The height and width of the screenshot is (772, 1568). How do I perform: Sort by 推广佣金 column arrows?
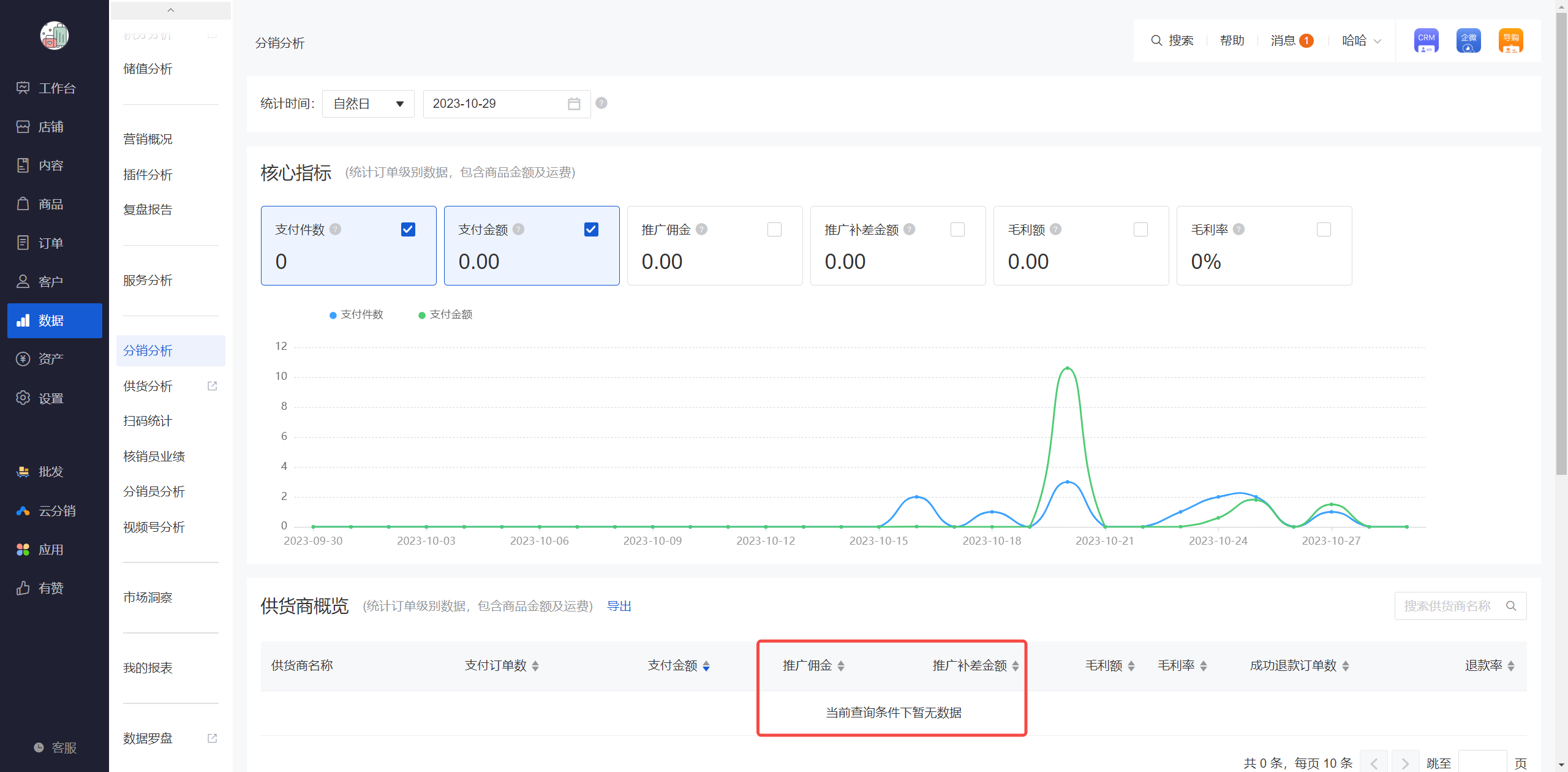841,666
